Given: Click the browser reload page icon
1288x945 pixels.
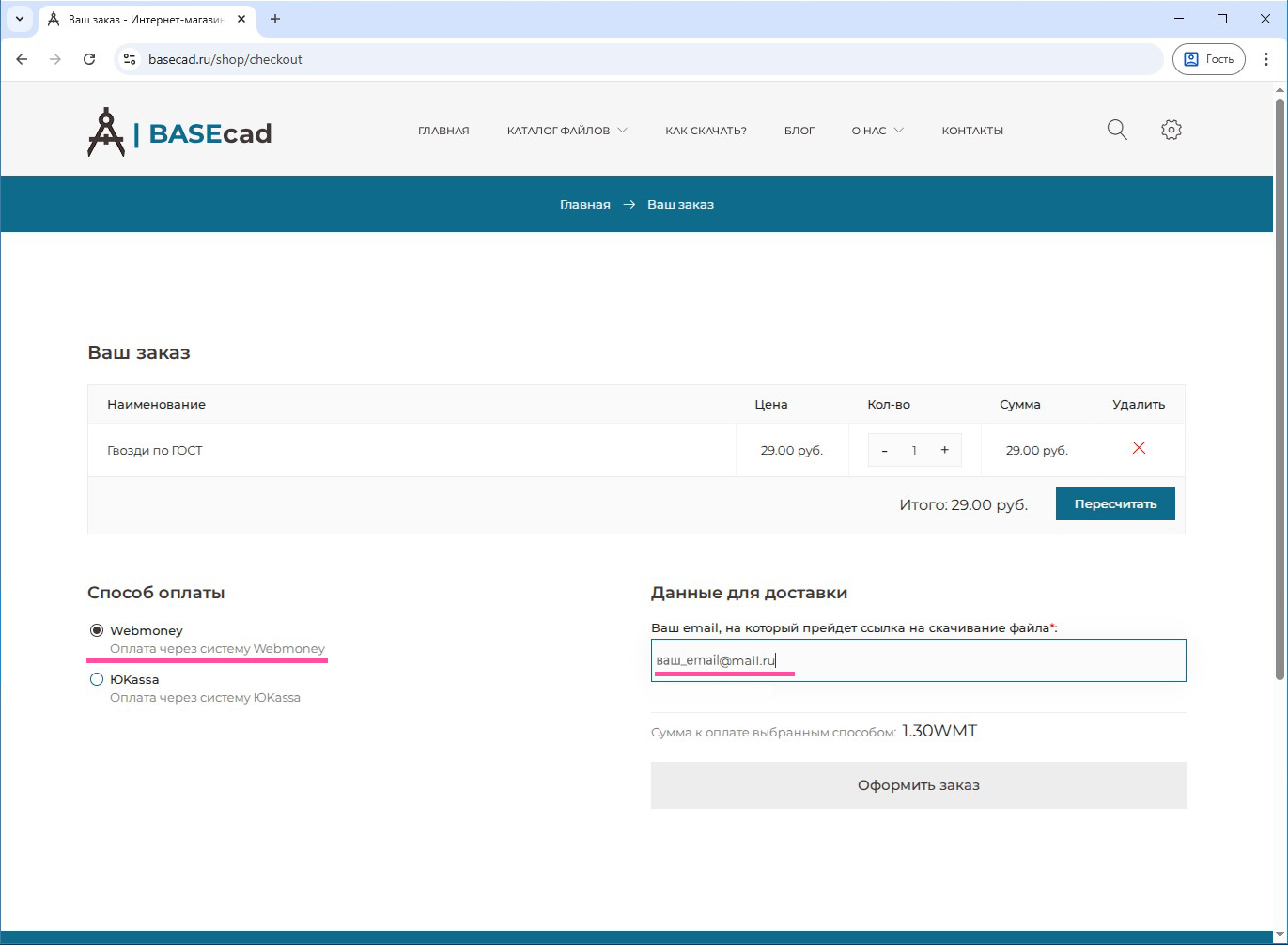Looking at the screenshot, I should coord(89,59).
